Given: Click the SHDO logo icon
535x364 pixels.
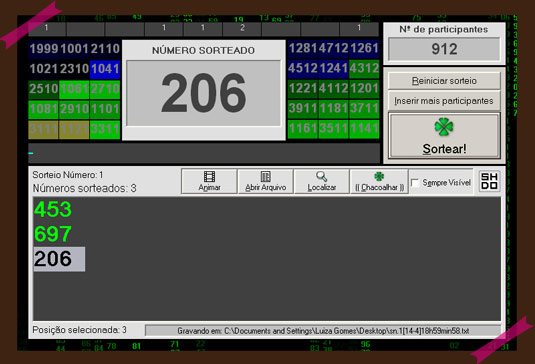Looking at the screenshot, I should coord(489,181).
